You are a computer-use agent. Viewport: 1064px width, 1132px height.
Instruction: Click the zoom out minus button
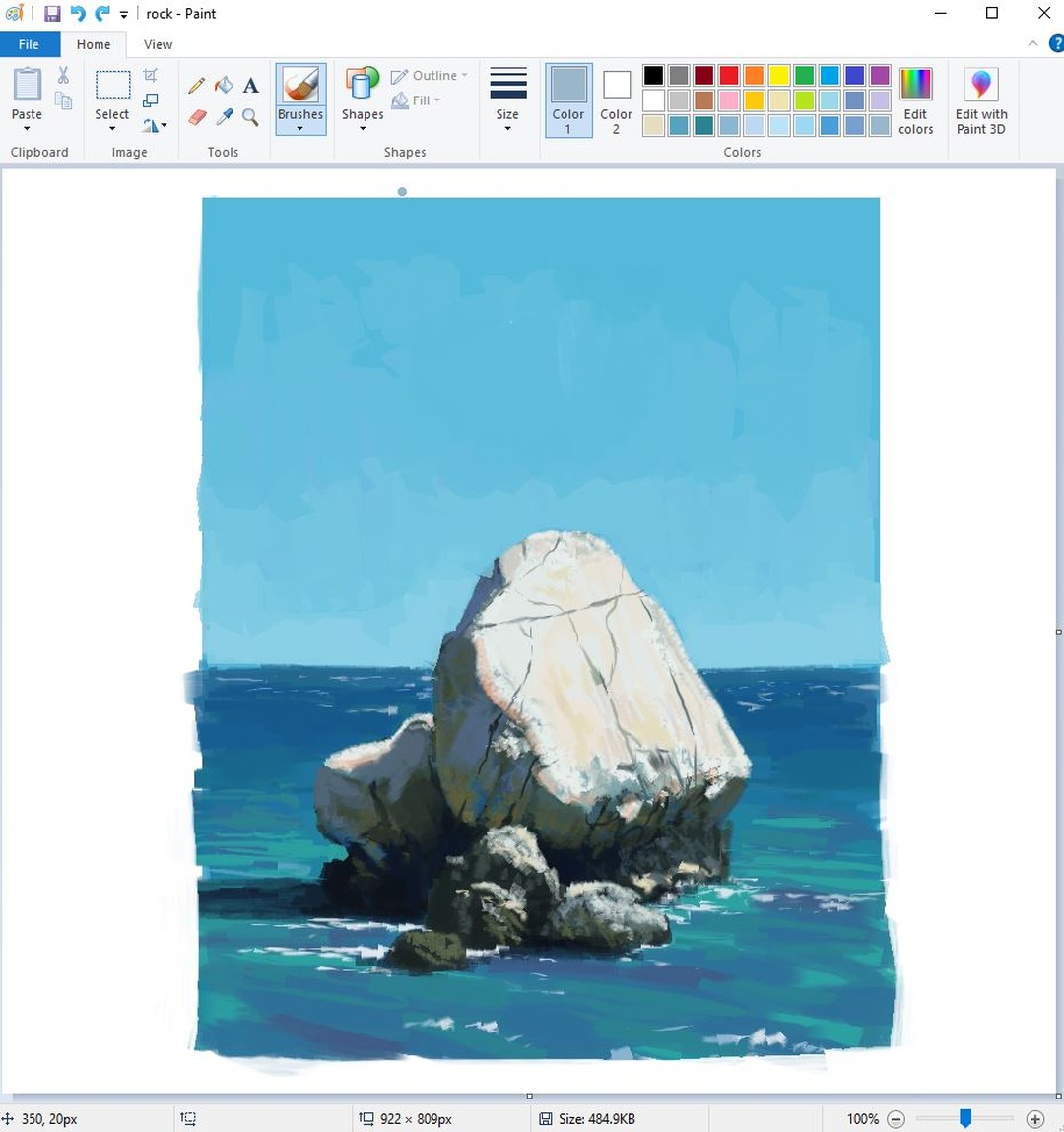click(x=896, y=1119)
